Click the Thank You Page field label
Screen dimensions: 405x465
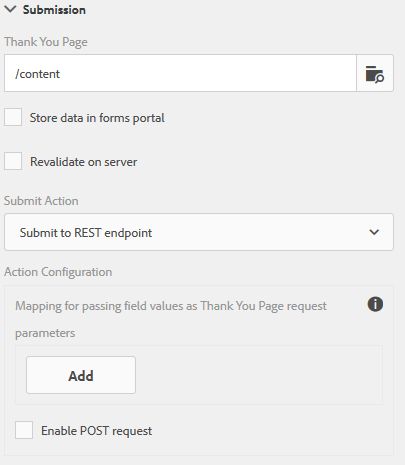[46, 42]
